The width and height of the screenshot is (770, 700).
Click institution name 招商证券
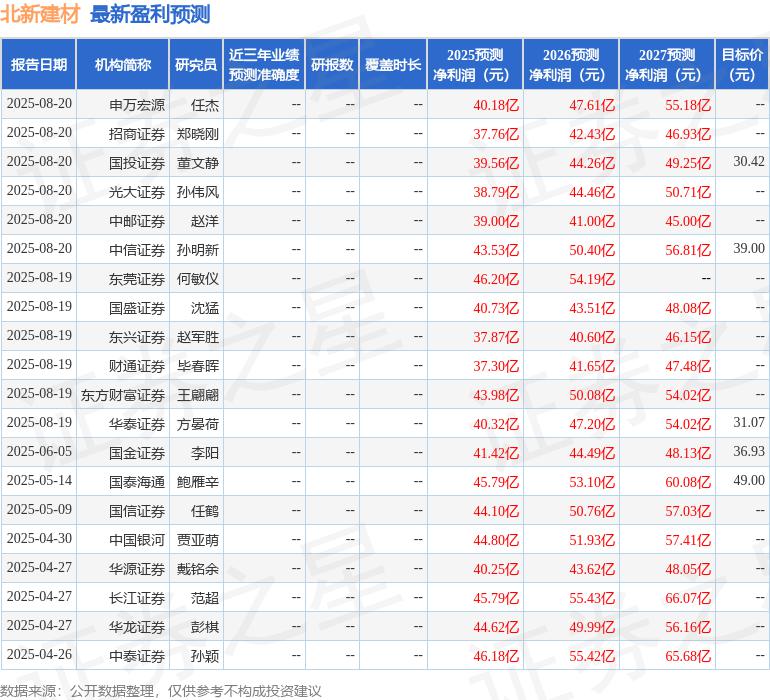(x=137, y=134)
